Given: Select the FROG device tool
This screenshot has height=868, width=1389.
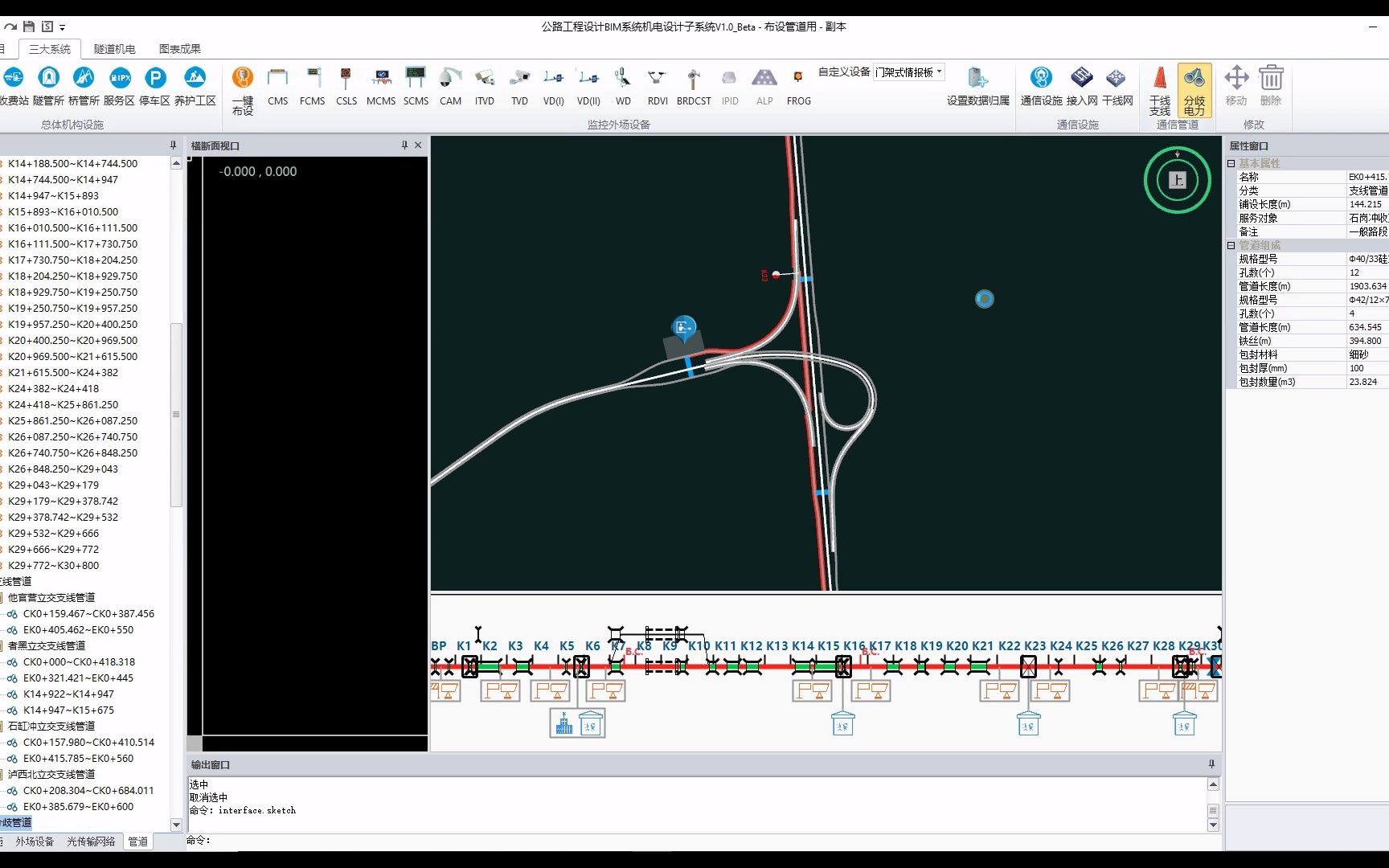Looking at the screenshot, I should 798,86.
